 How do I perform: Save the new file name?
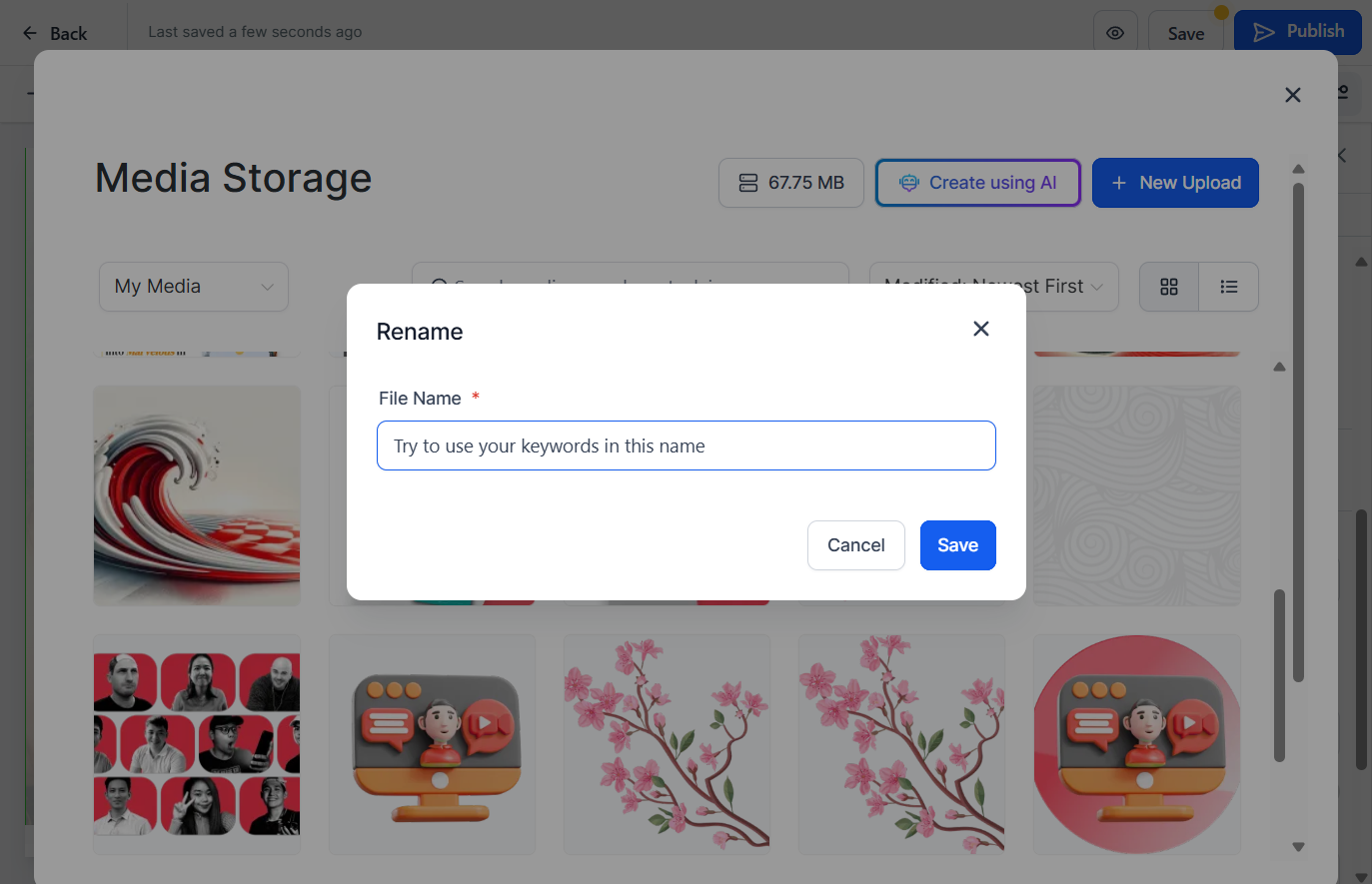[957, 545]
